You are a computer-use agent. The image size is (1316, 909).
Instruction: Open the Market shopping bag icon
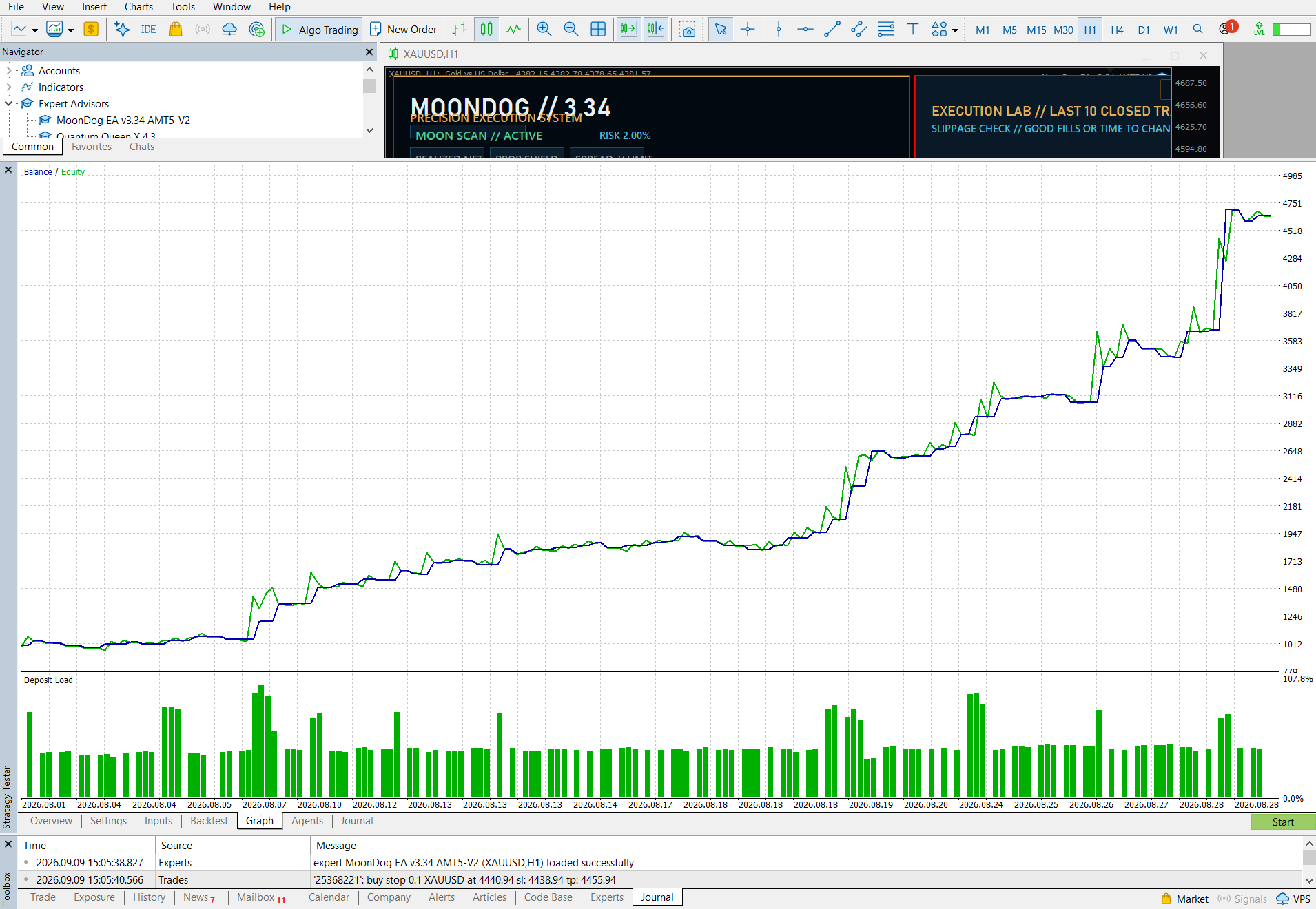[x=176, y=30]
